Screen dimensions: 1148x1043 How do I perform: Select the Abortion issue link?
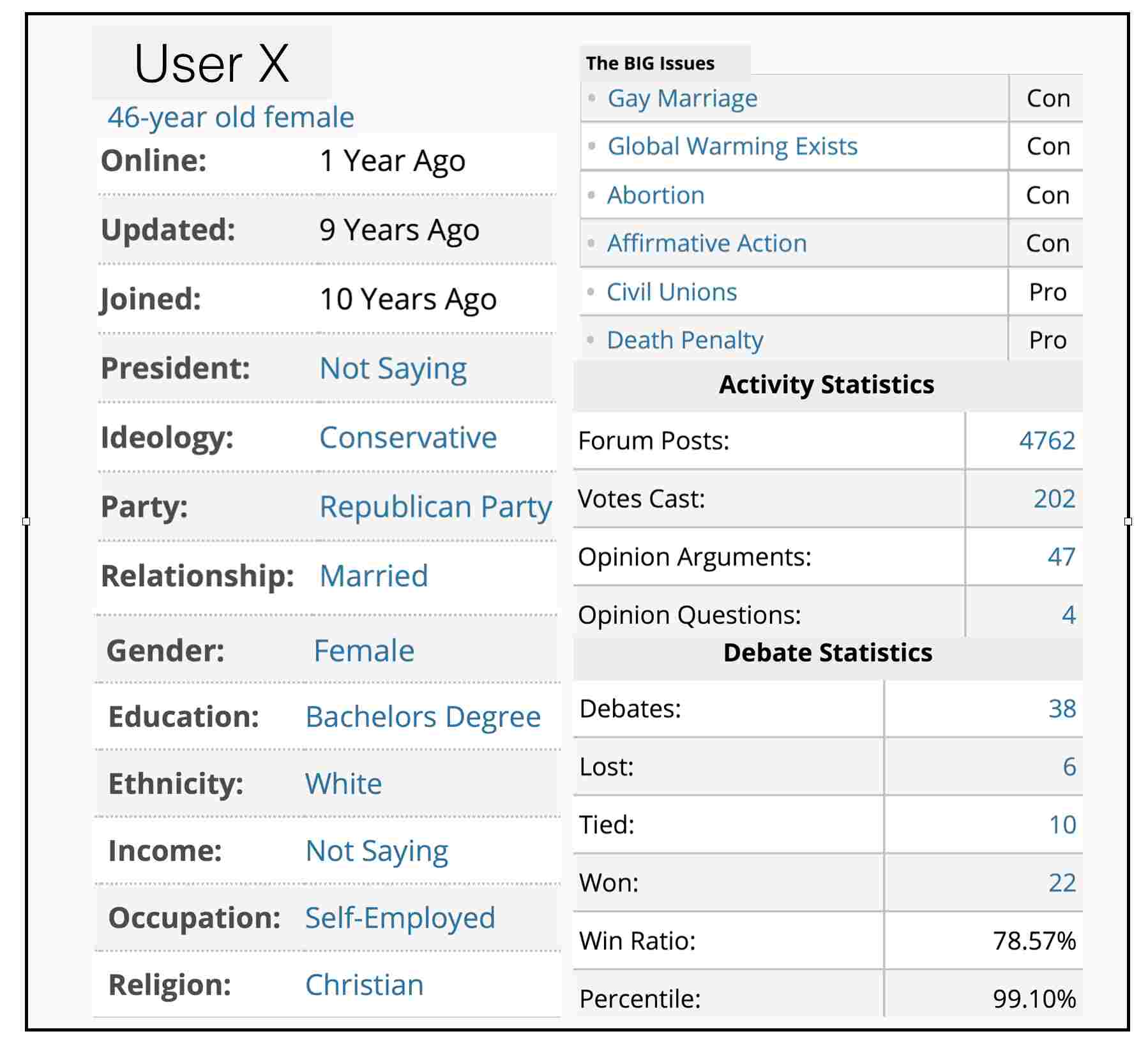pos(656,195)
